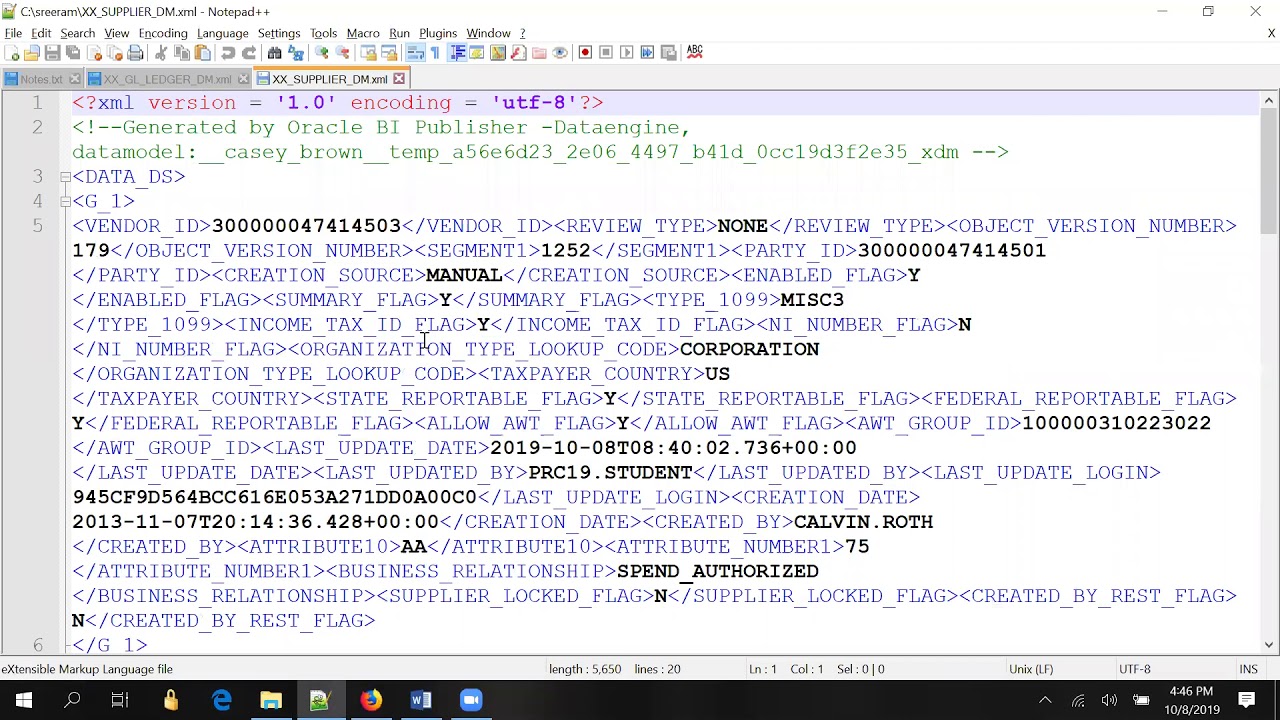Open the Settings menu
Image resolution: width=1280 pixels, height=720 pixels.
tap(279, 33)
